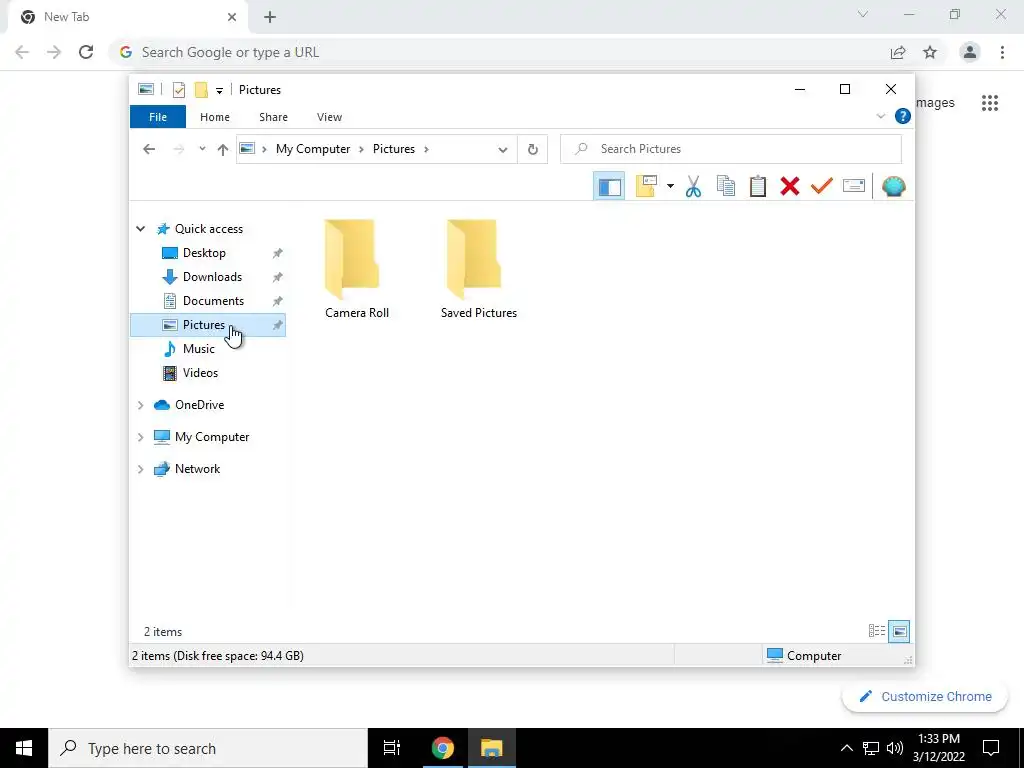Click the red X Delete icon

coord(790,187)
